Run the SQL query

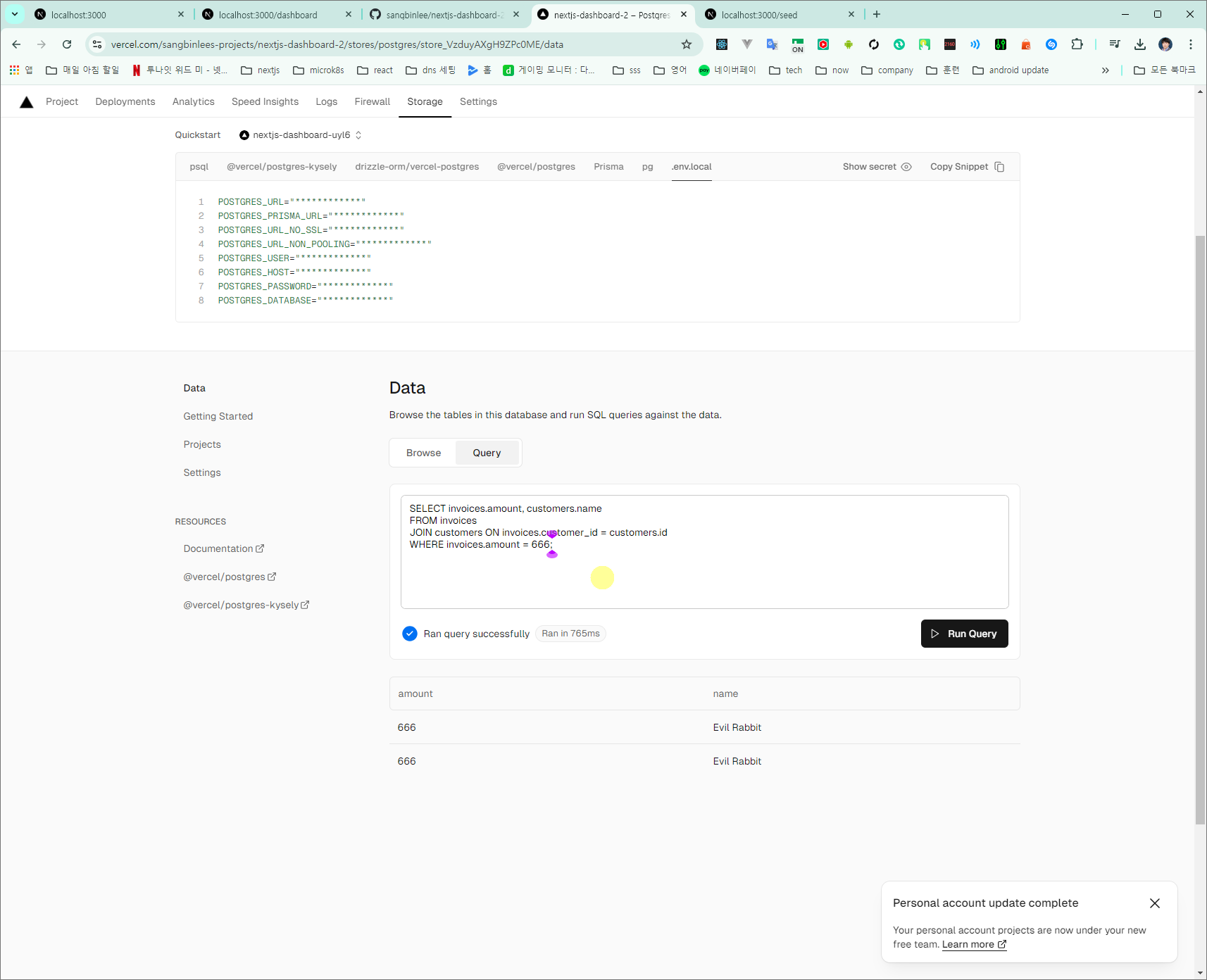(964, 634)
